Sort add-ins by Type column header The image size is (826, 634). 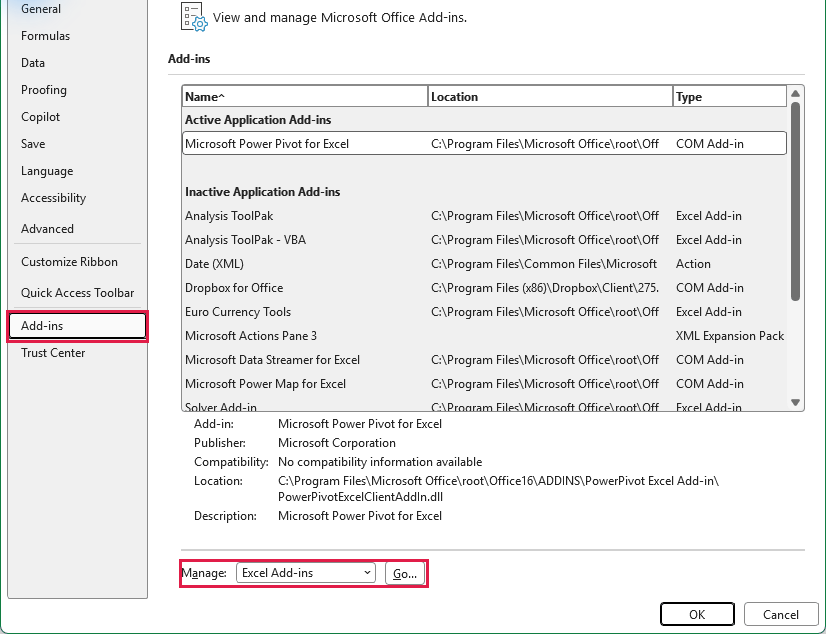click(x=730, y=96)
